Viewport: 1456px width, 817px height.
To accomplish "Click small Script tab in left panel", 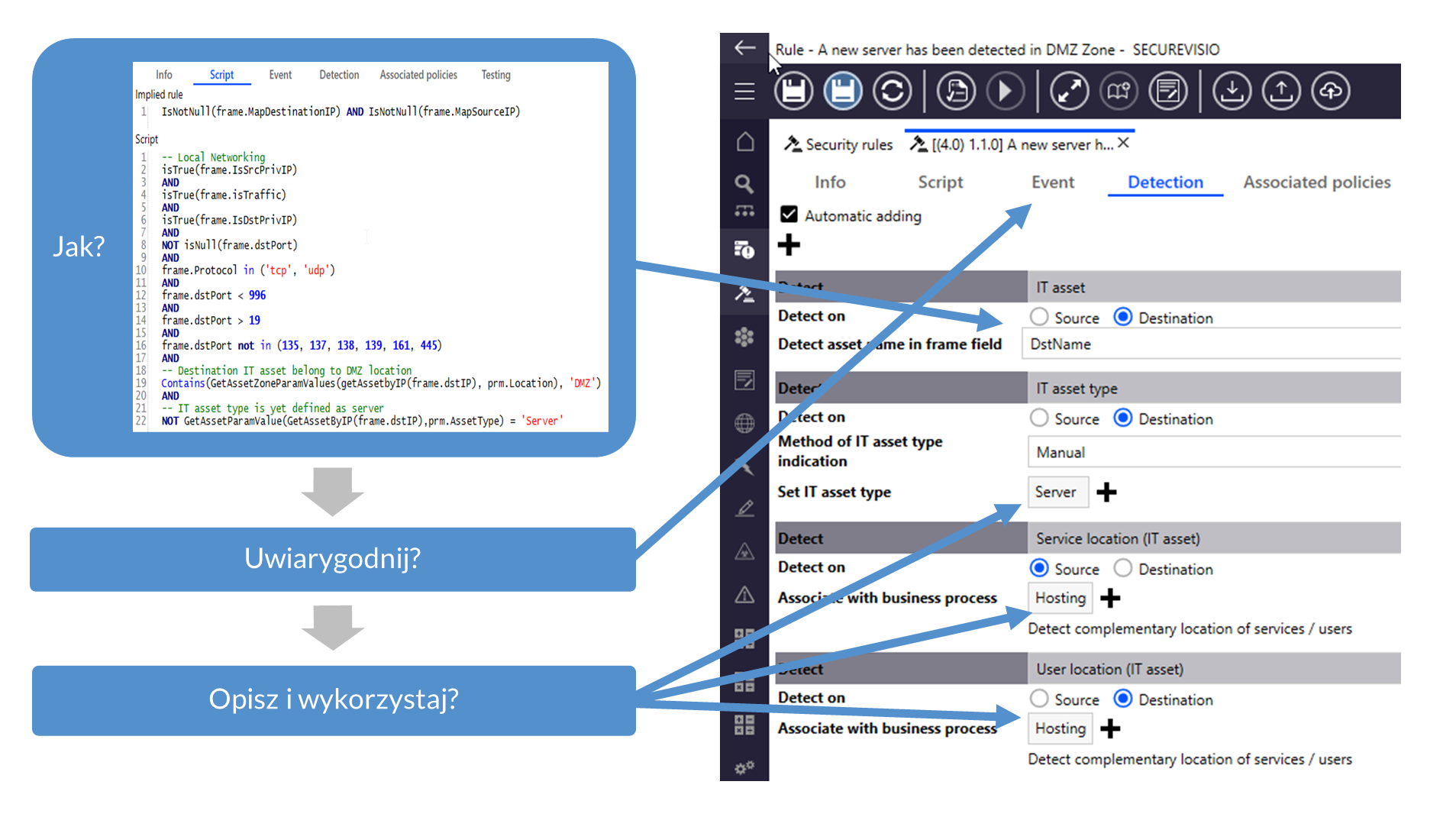I will pyautogui.click(x=221, y=75).
